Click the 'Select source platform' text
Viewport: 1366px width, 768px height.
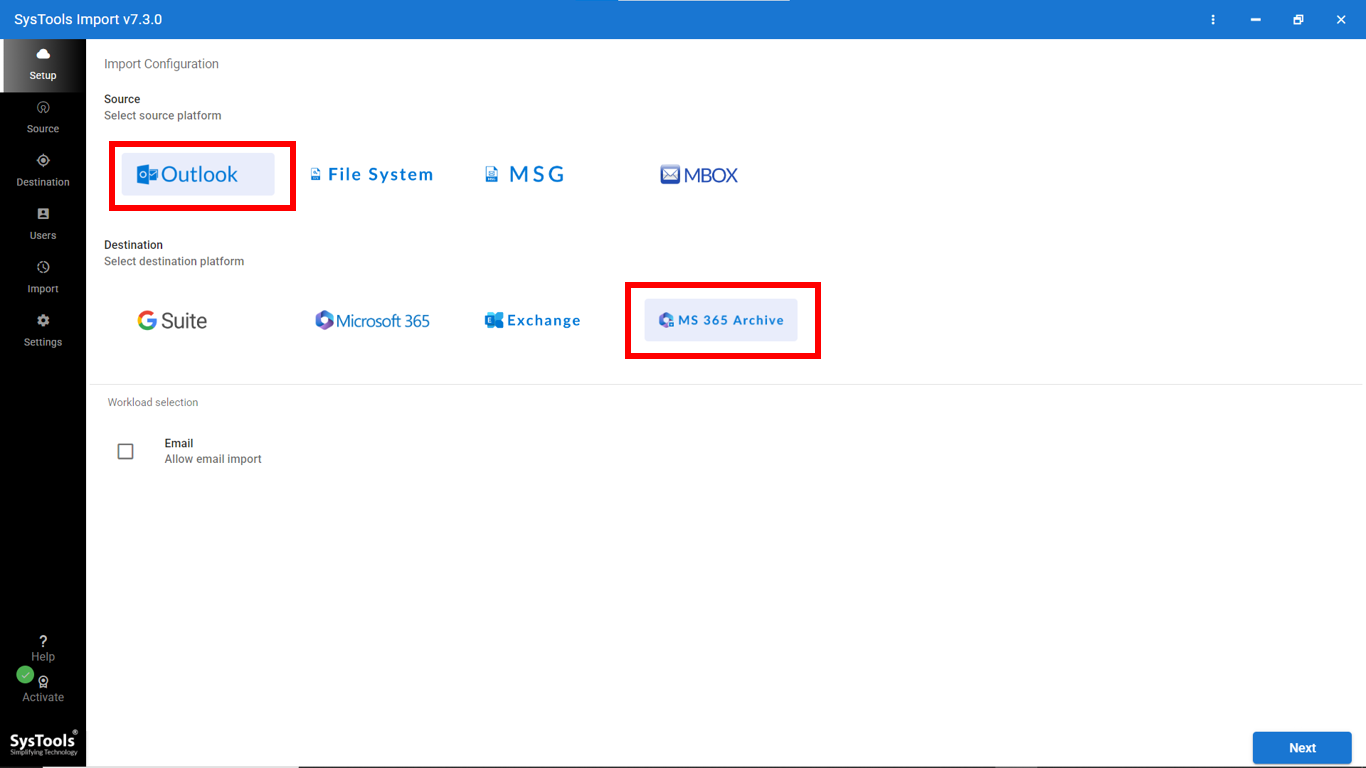(163, 116)
